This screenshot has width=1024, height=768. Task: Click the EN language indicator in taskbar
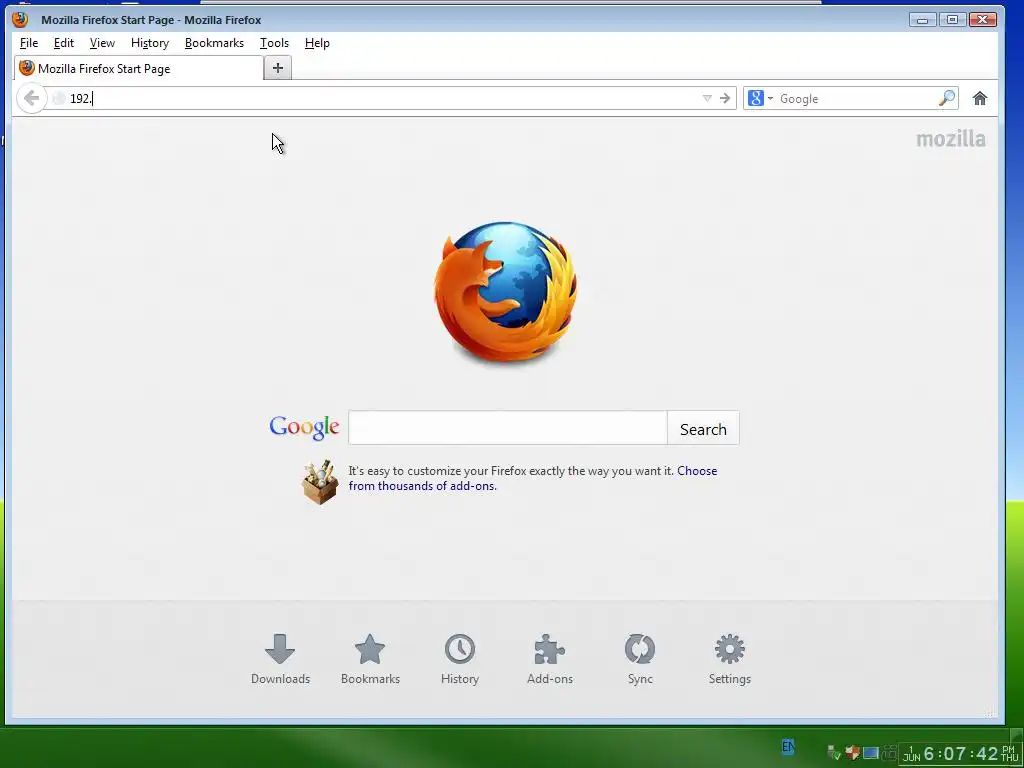[x=788, y=746]
